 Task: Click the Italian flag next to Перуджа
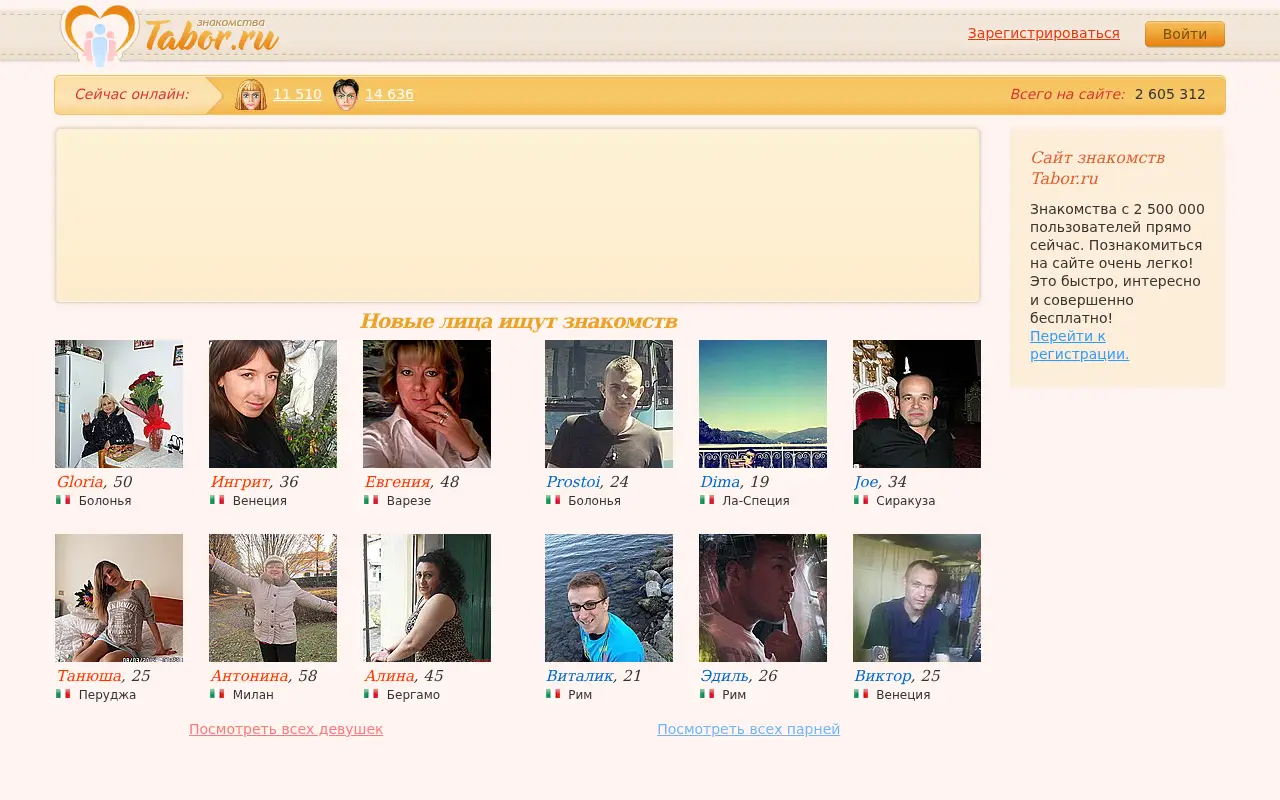pos(63,694)
